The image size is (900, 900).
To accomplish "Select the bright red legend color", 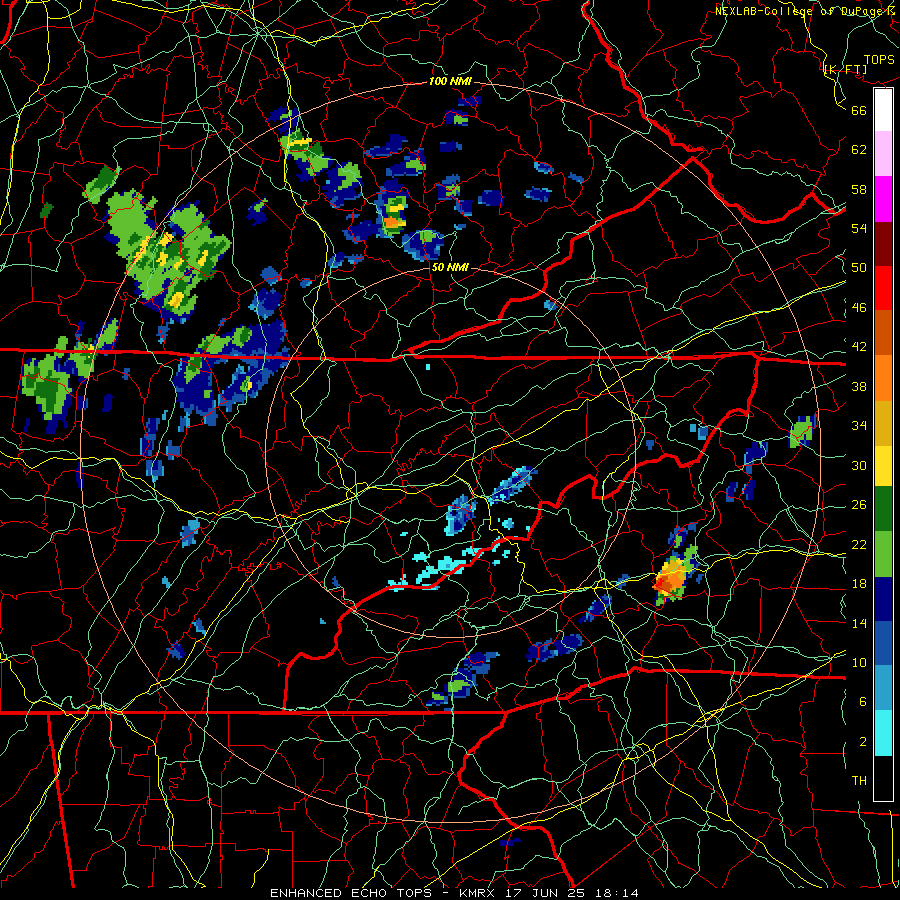I will point(883,288).
